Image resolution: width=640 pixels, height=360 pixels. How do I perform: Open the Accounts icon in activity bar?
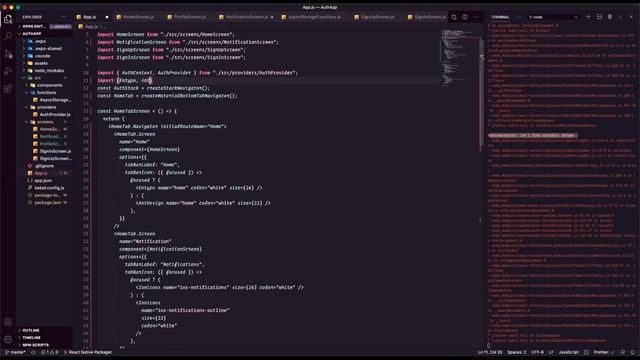(8, 322)
